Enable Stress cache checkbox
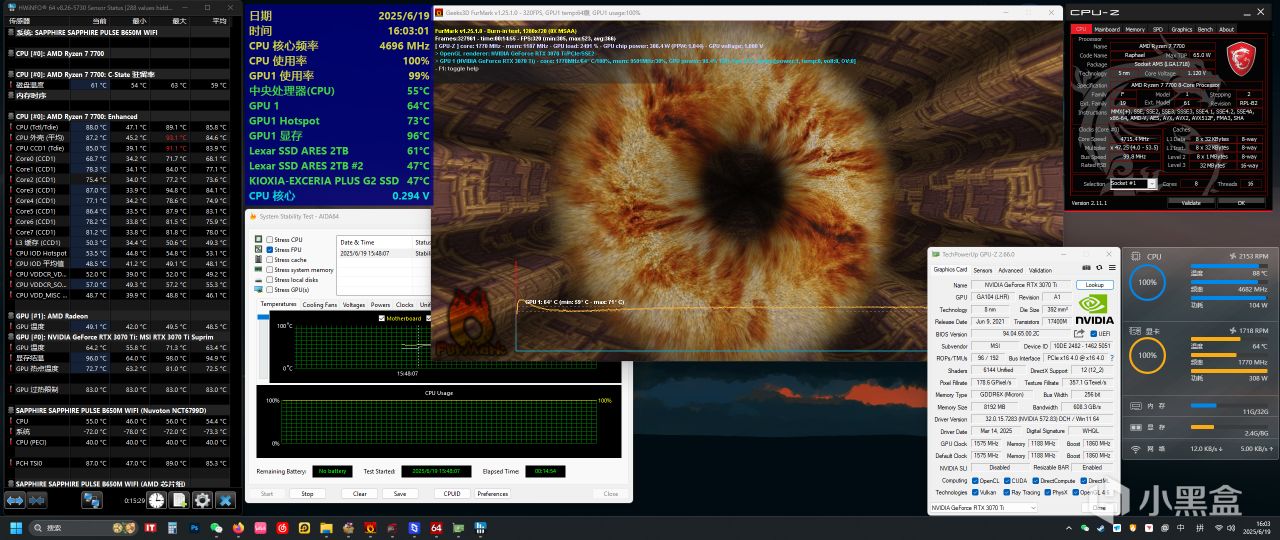 (270, 260)
